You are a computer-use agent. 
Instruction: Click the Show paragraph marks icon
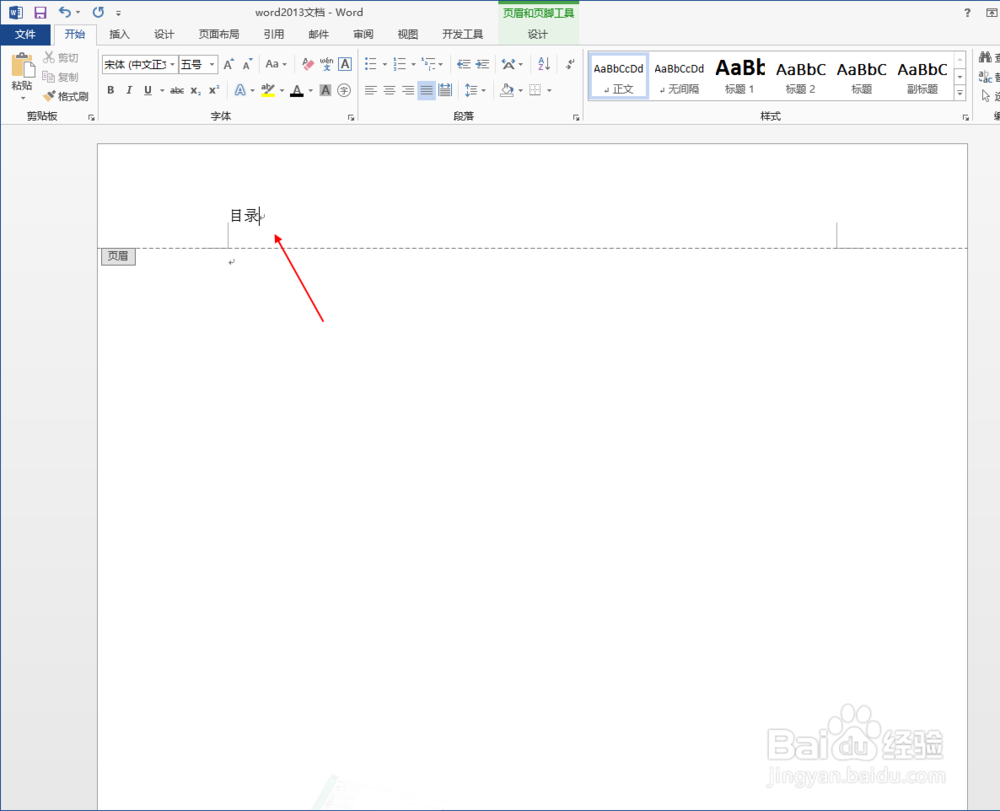click(x=570, y=64)
